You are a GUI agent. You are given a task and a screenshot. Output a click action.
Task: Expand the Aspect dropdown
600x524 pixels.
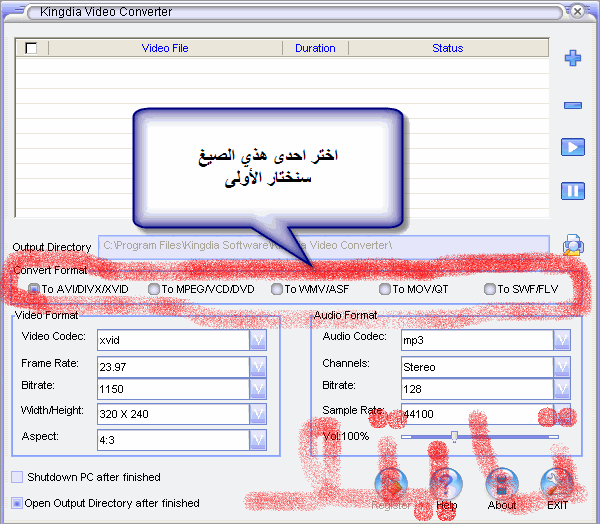click(x=258, y=440)
